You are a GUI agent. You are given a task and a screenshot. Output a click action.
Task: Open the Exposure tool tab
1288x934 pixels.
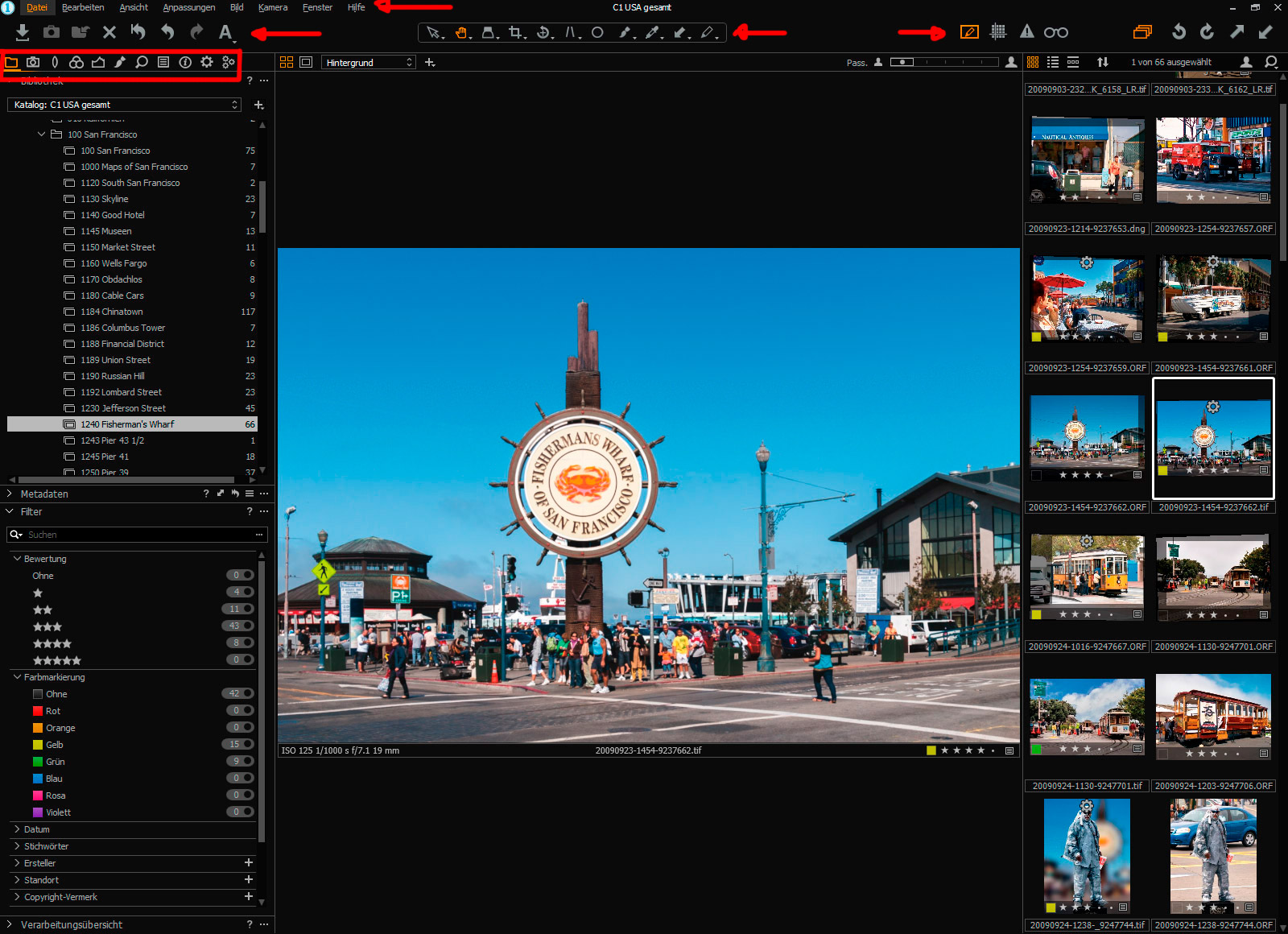coord(98,62)
